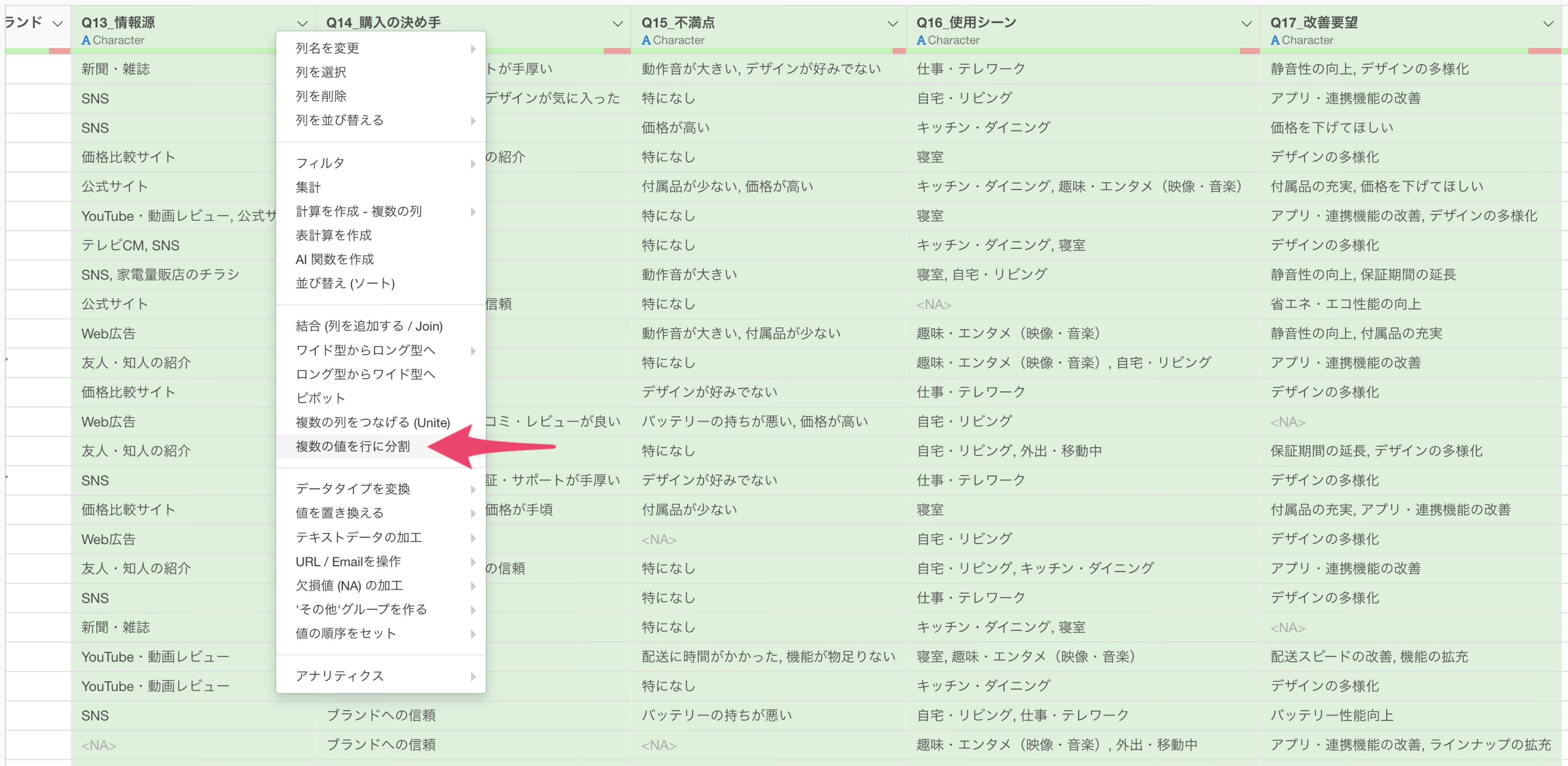Click the Character type icon under Q16_使用シーン
Screen dimensions: 1568x766
[921, 40]
